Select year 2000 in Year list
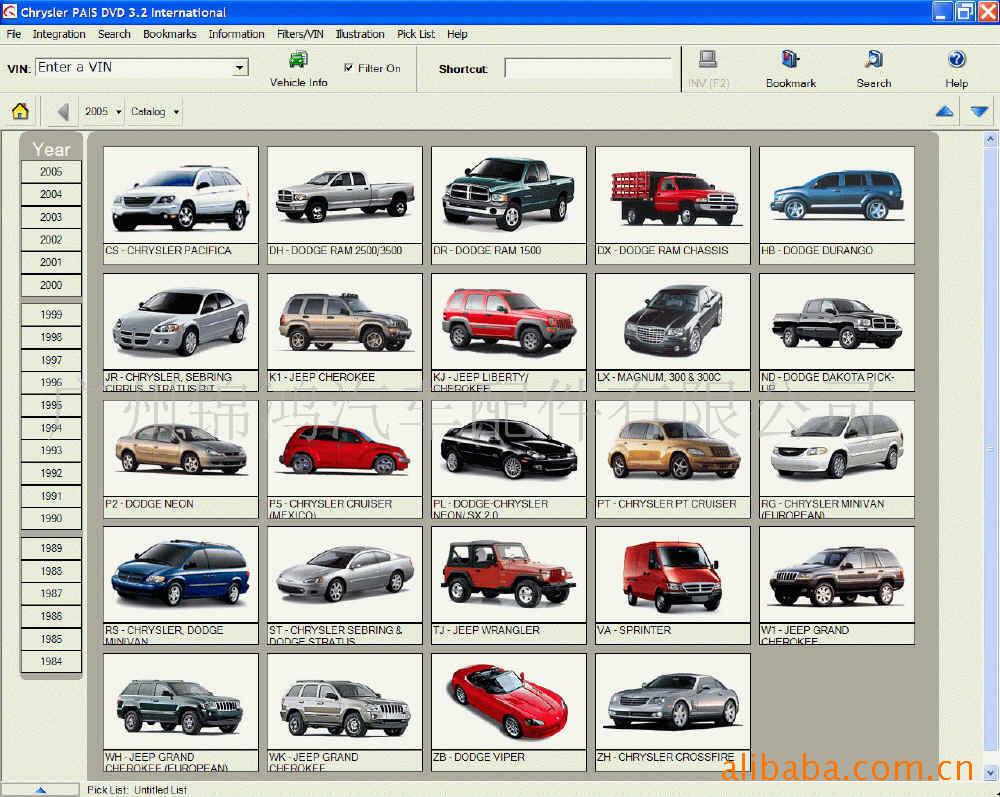This screenshot has width=1000, height=797. [x=51, y=286]
